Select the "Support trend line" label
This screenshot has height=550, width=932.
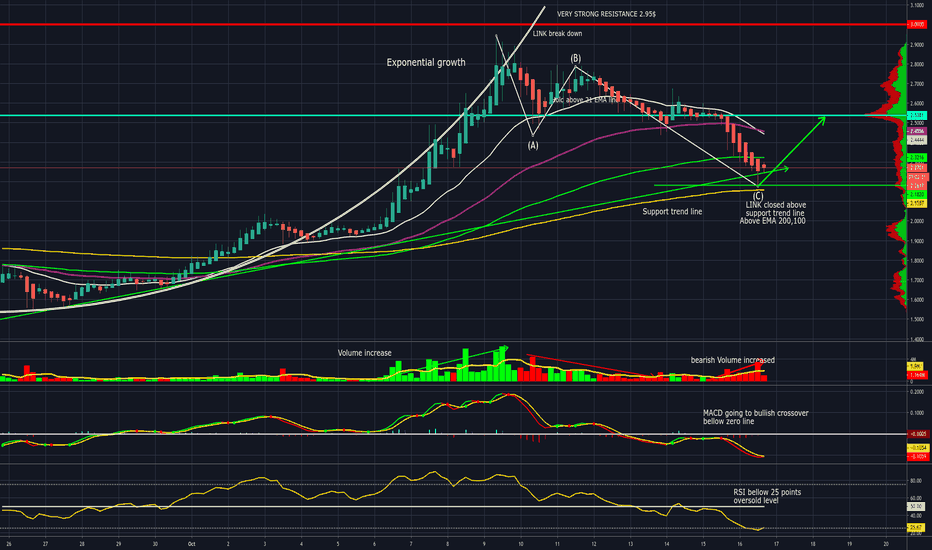coord(672,211)
